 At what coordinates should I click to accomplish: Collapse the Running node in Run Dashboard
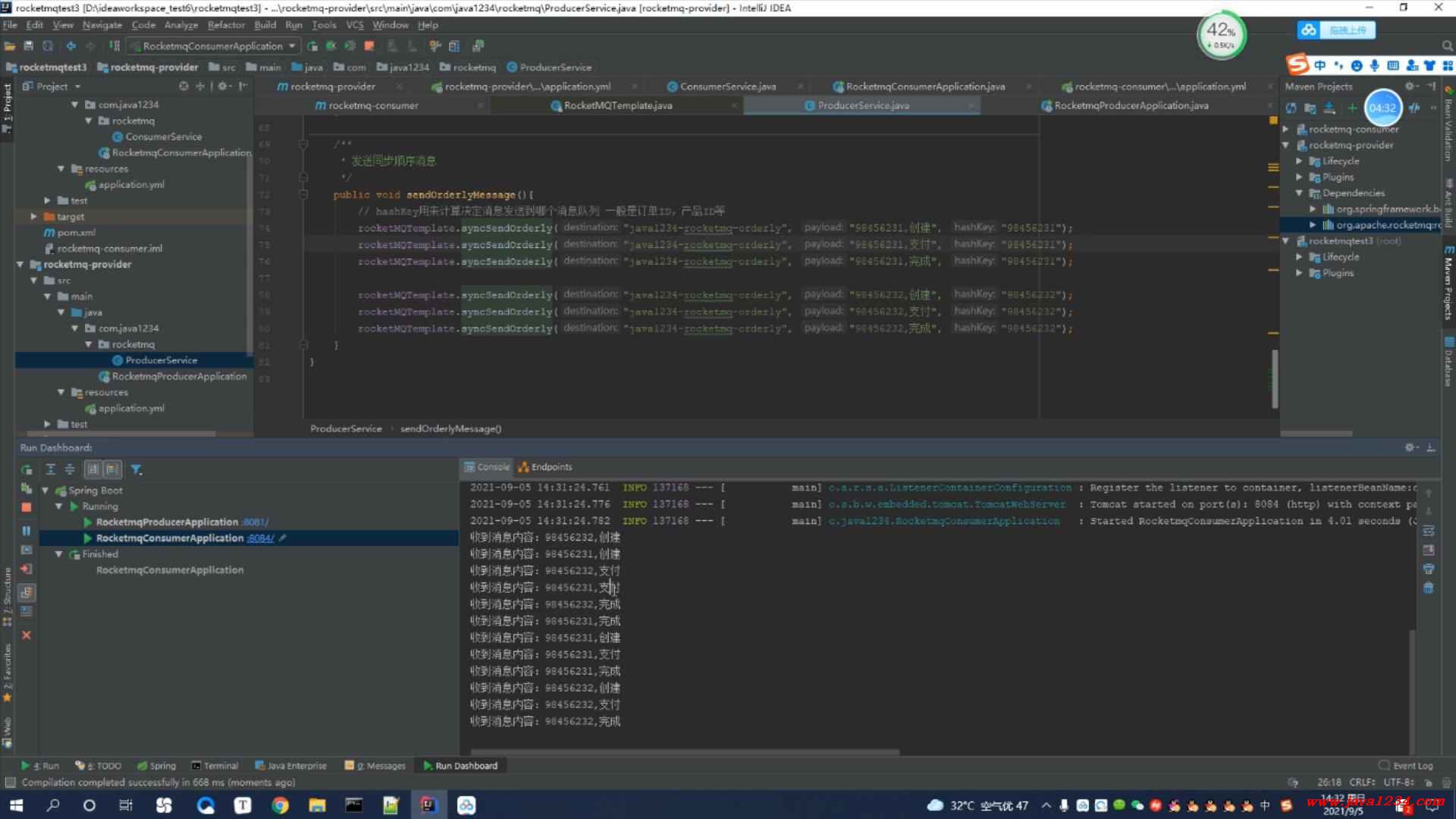point(58,507)
